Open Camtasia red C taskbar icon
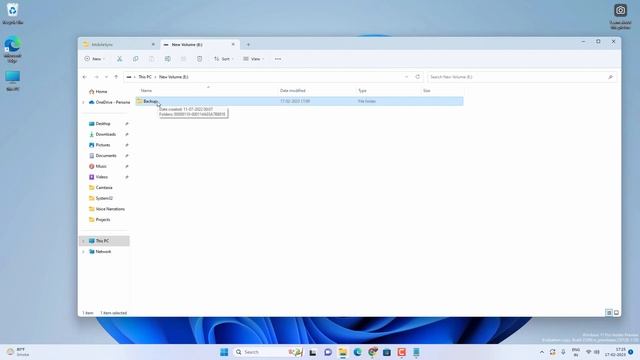 point(402,352)
